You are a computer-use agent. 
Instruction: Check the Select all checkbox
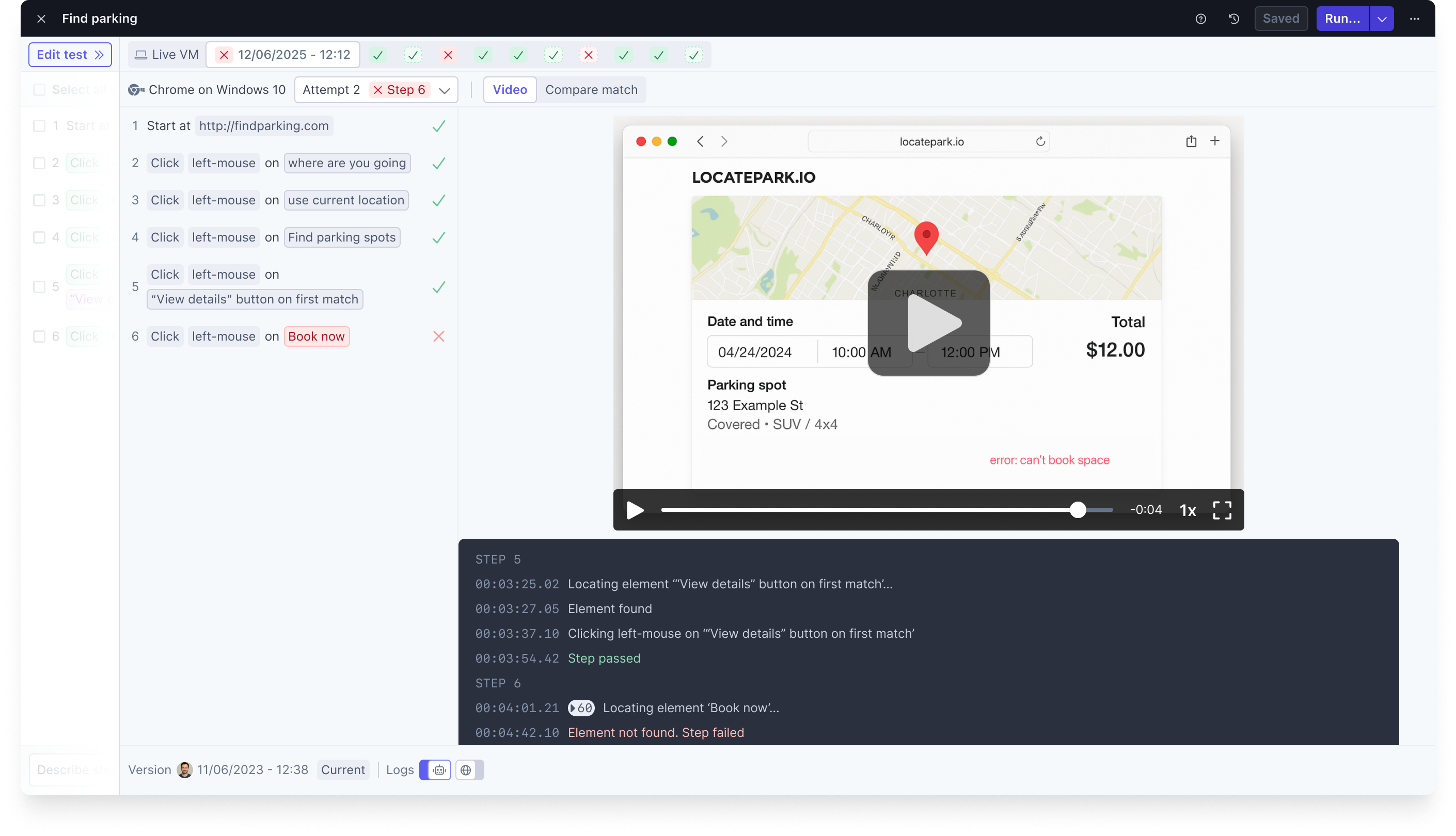pos(39,90)
